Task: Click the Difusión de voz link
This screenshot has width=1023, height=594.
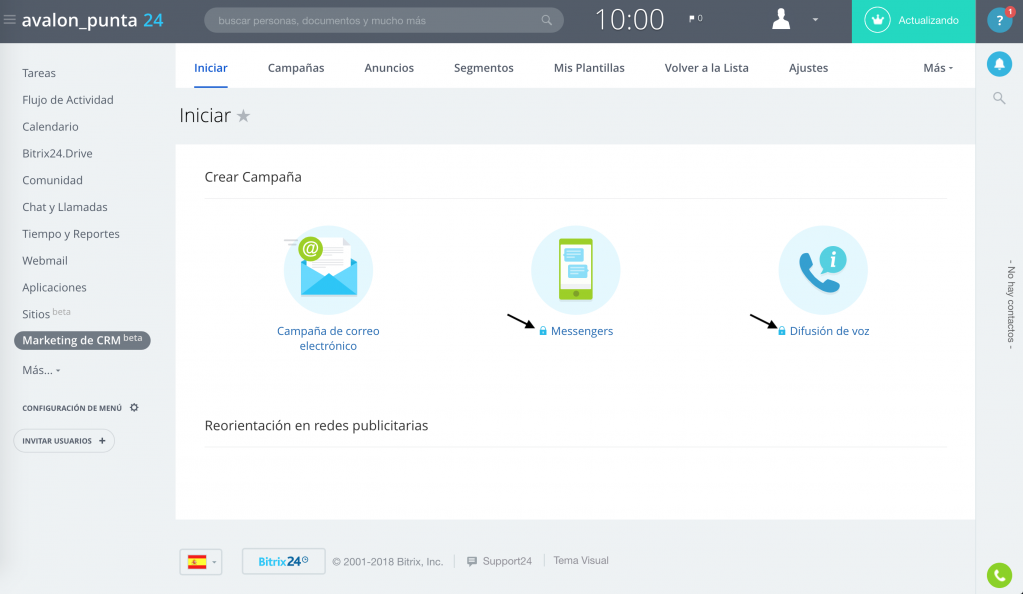Action: tap(829, 331)
